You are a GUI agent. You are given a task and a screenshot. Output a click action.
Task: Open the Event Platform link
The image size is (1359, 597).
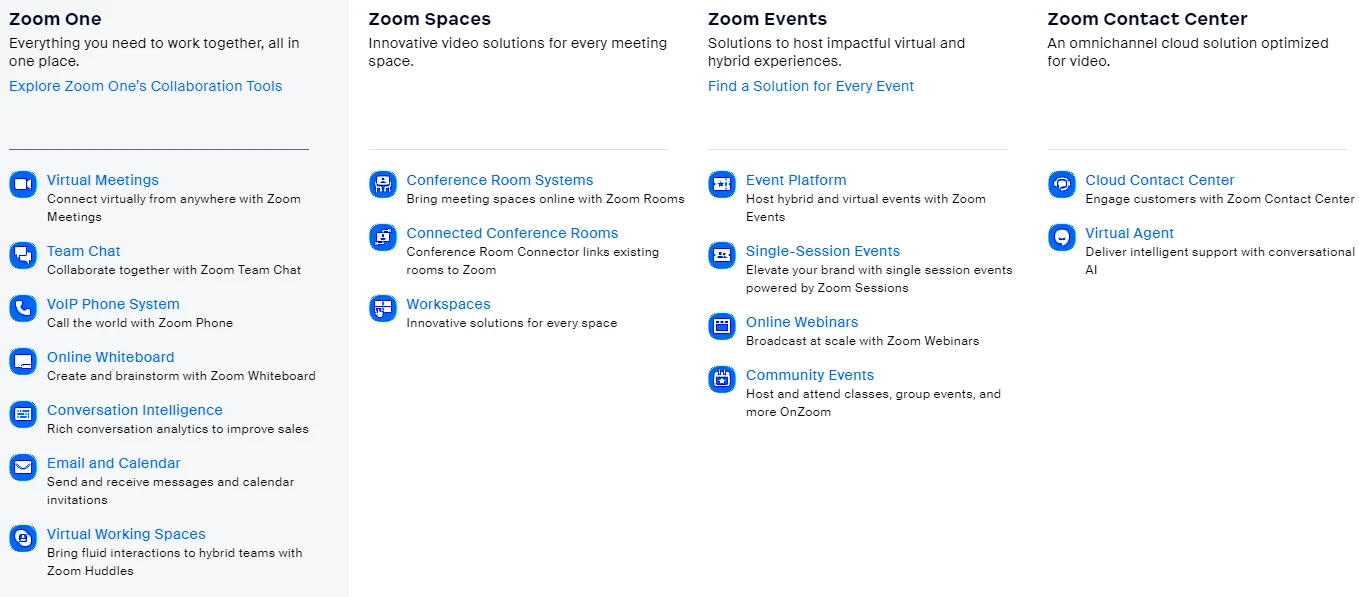tap(796, 180)
